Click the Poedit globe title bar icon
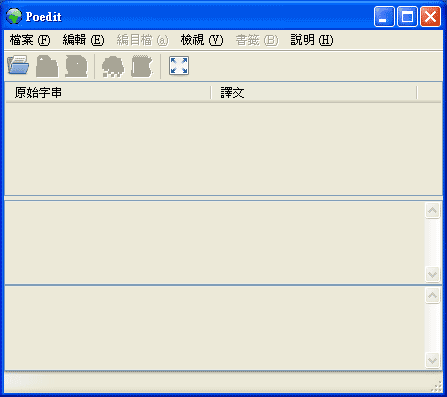Viewport: 447px width, 397px height. (x=14, y=16)
